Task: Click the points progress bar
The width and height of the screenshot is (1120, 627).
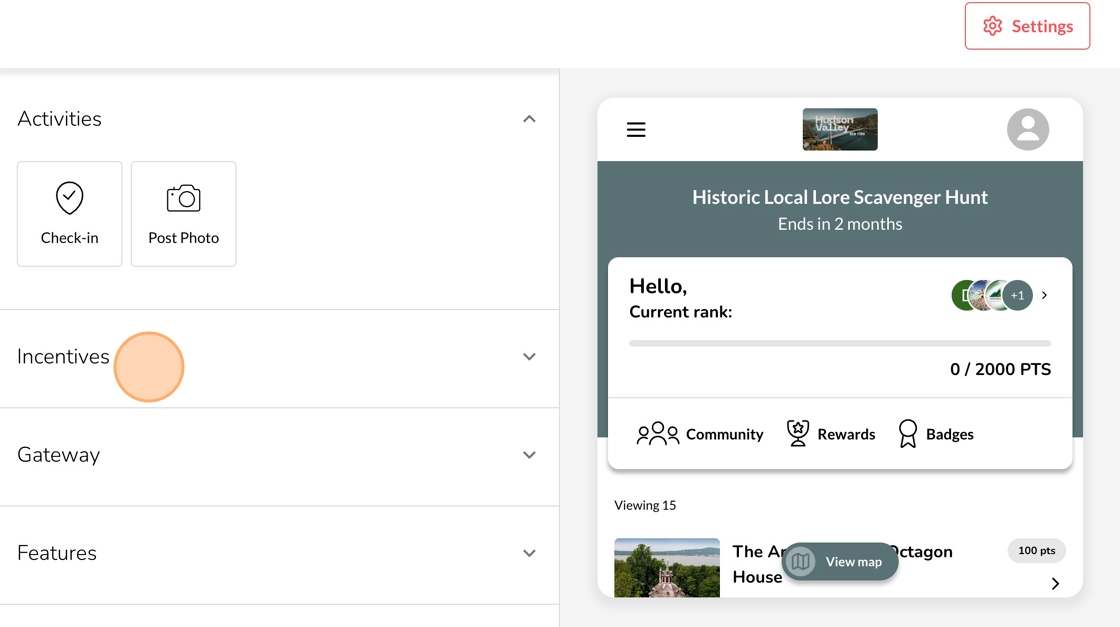Action: pyautogui.click(x=840, y=343)
